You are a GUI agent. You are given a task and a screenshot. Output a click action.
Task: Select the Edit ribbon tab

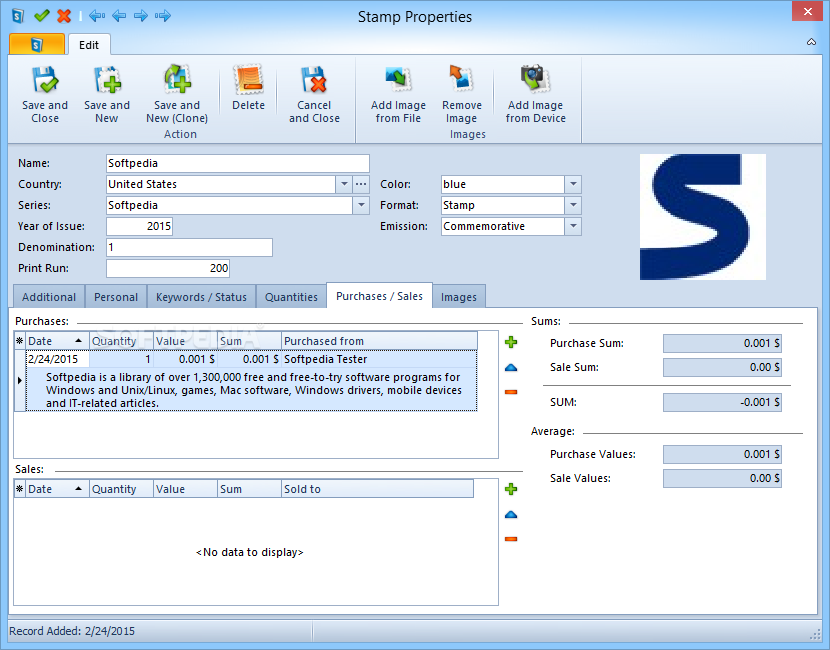[x=89, y=45]
